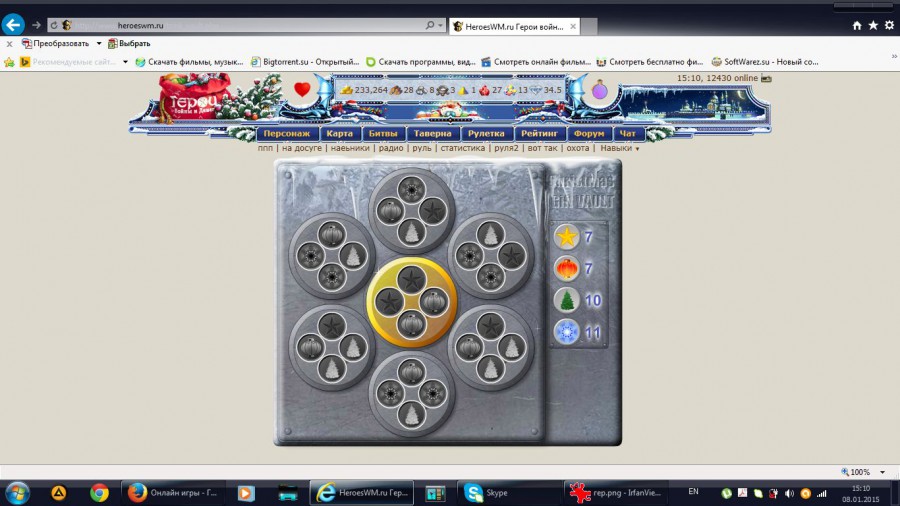
Task: Switch to Firefox 'Онлайн игры' taskbar window
Action: tap(173, 493)
